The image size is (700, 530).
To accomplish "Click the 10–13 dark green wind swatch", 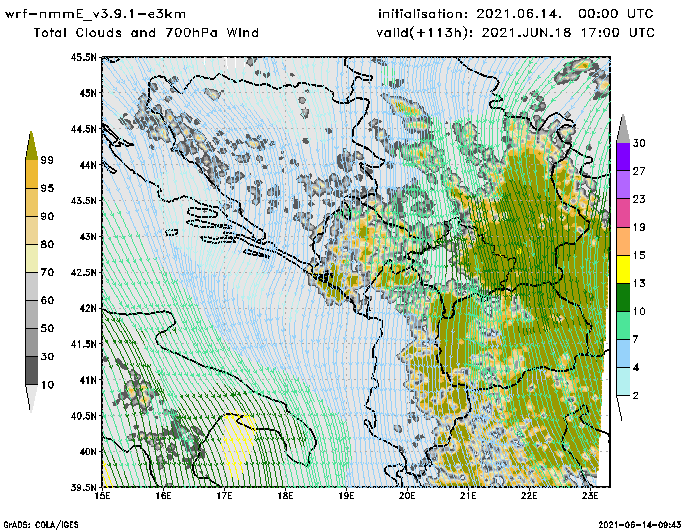I will (623, 297).
